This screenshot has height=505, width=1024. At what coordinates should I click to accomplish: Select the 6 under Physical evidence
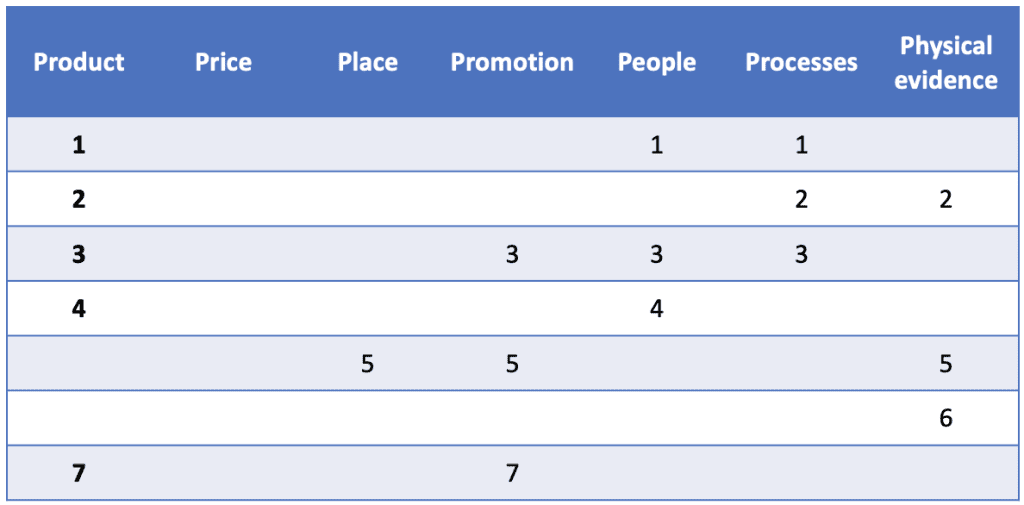click(946, 418)
